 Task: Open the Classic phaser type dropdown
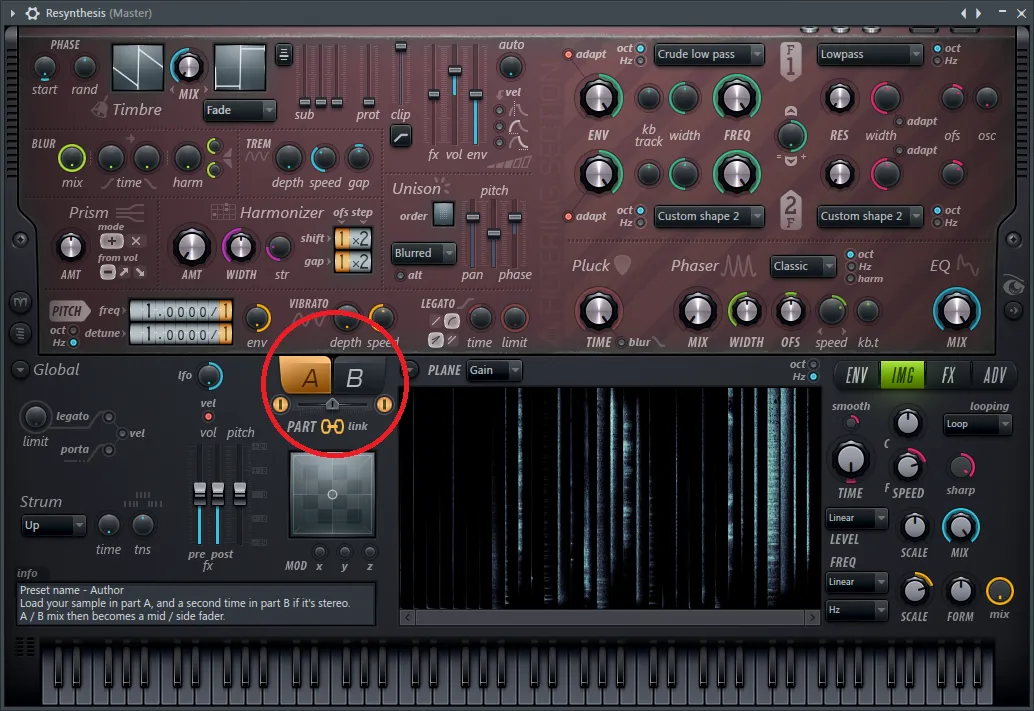pos(804,266)
